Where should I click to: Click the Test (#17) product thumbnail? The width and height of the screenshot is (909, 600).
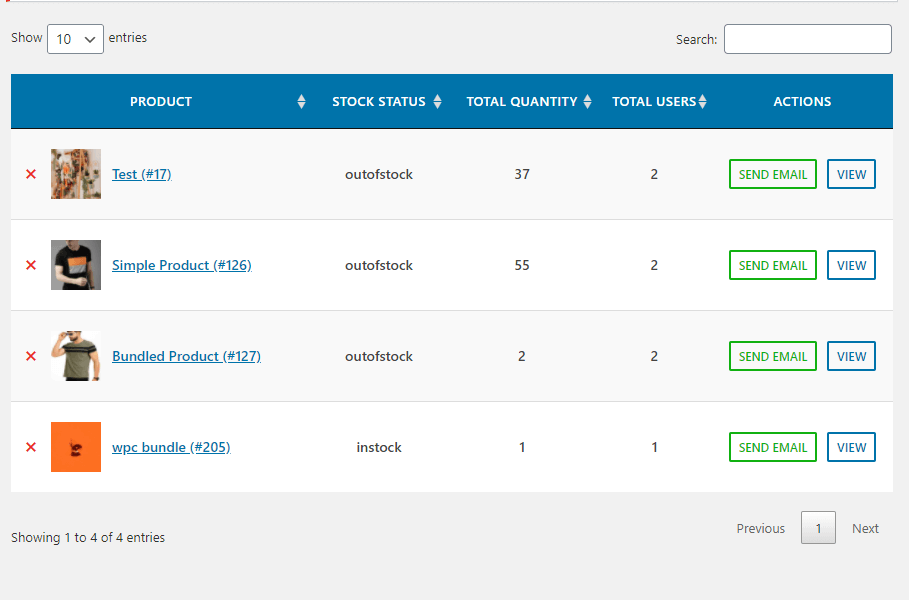coord(76,174)
